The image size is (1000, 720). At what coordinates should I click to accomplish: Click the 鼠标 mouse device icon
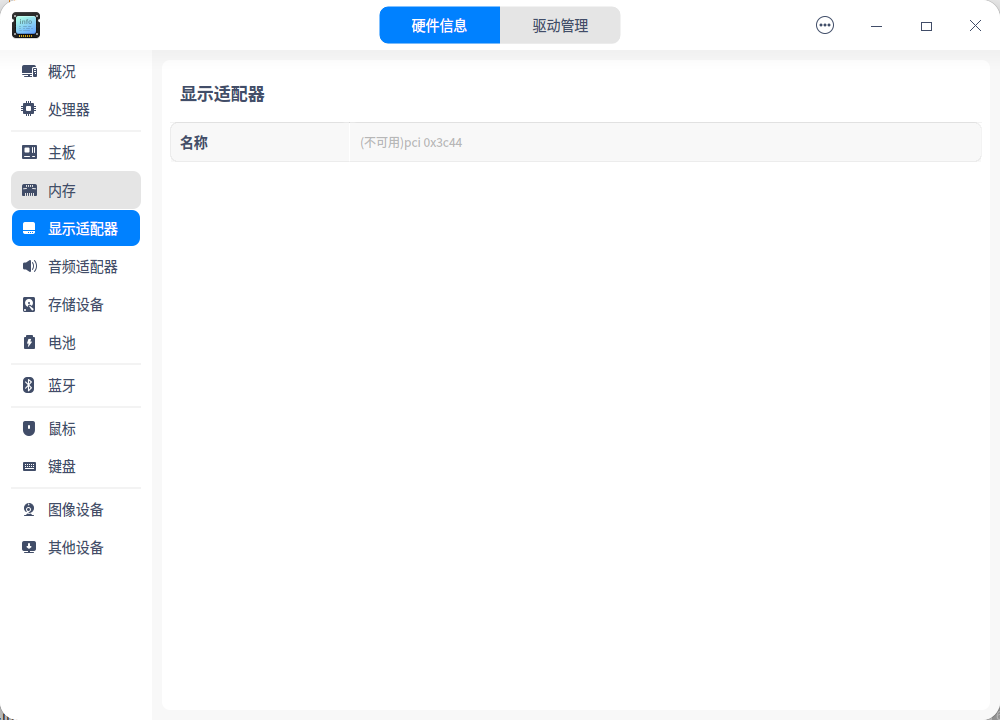(28, 428)
